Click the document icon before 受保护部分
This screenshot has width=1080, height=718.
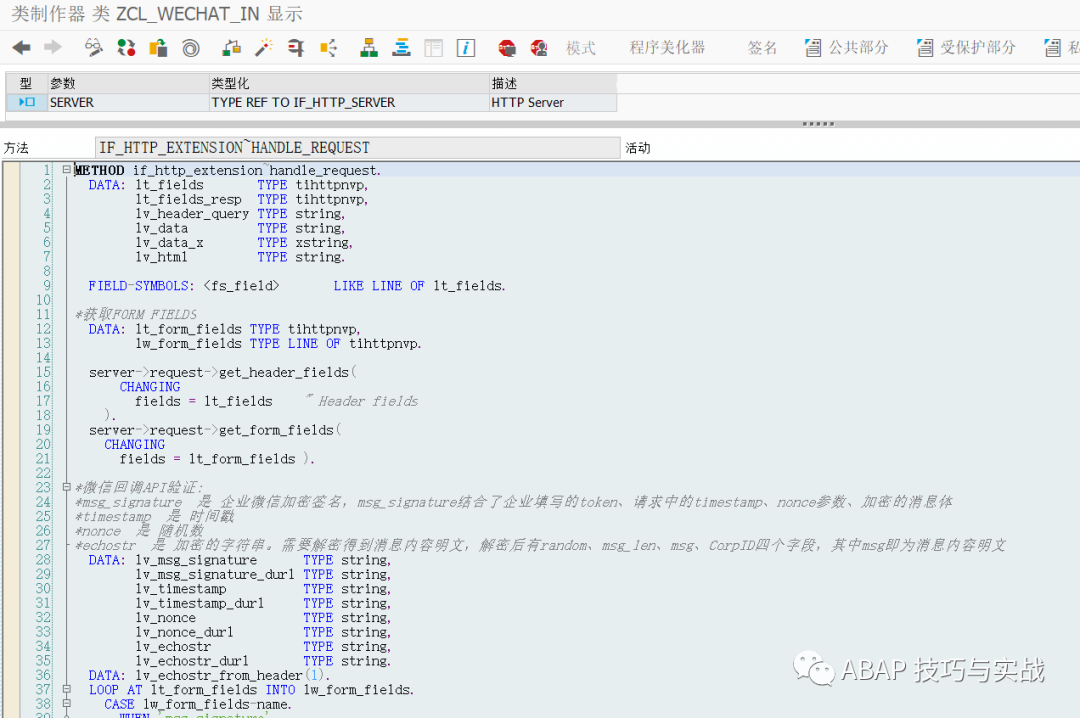925,48
